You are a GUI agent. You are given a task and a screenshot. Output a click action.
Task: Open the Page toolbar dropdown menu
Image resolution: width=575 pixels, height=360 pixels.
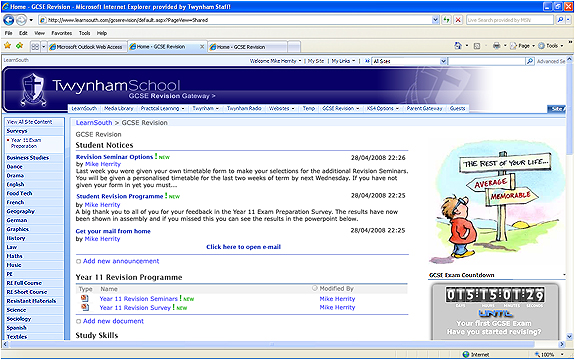click(x=522, y=46)
